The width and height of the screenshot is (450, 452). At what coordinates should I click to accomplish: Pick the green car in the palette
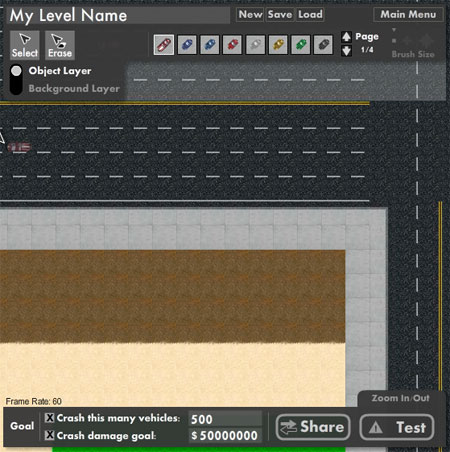(x=301, y=44)
